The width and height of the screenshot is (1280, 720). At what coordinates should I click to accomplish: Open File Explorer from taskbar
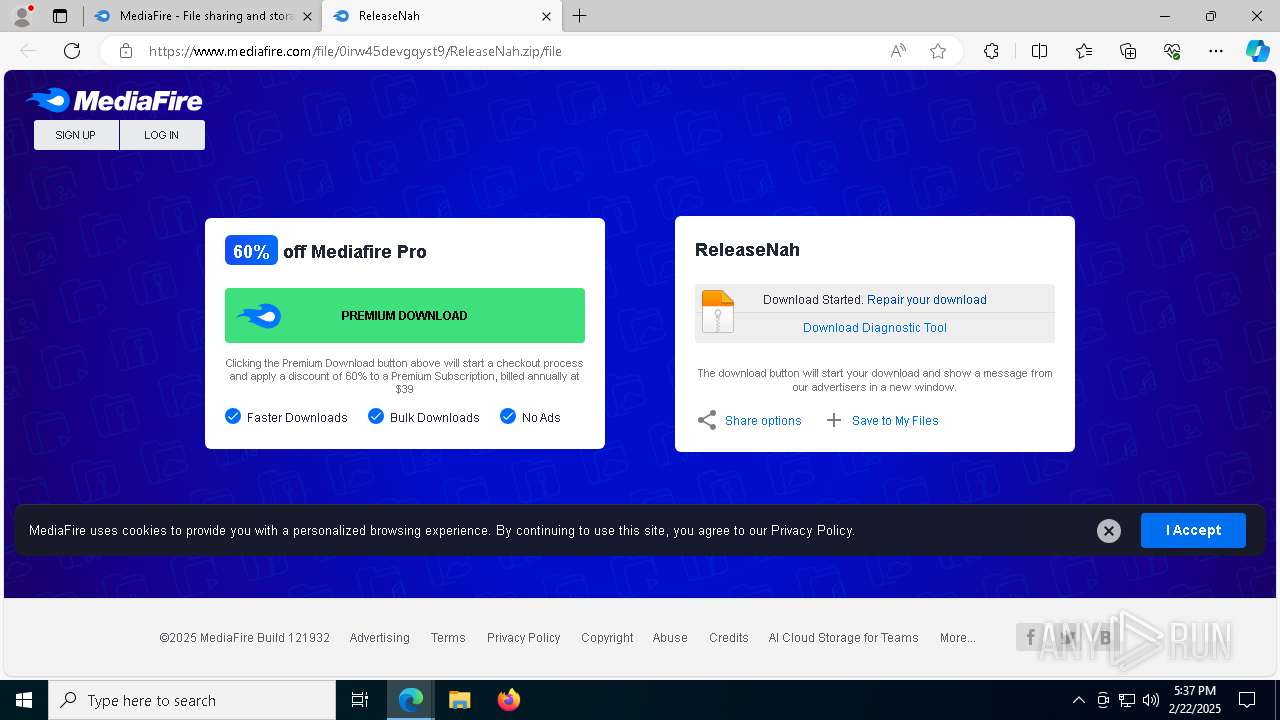[460, 700]
